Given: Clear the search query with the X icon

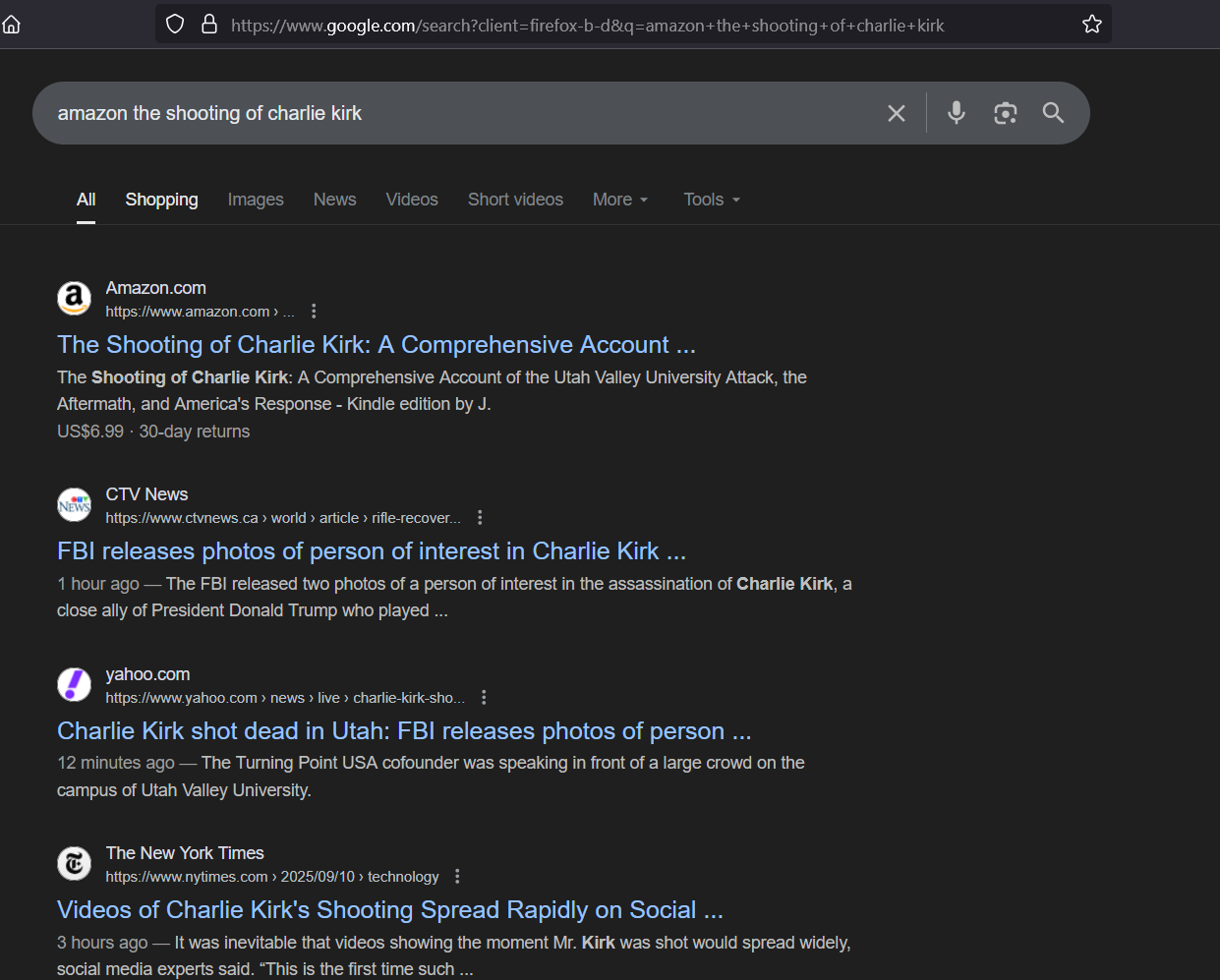Looking at the screenshot, I should (x=897, y=113).
